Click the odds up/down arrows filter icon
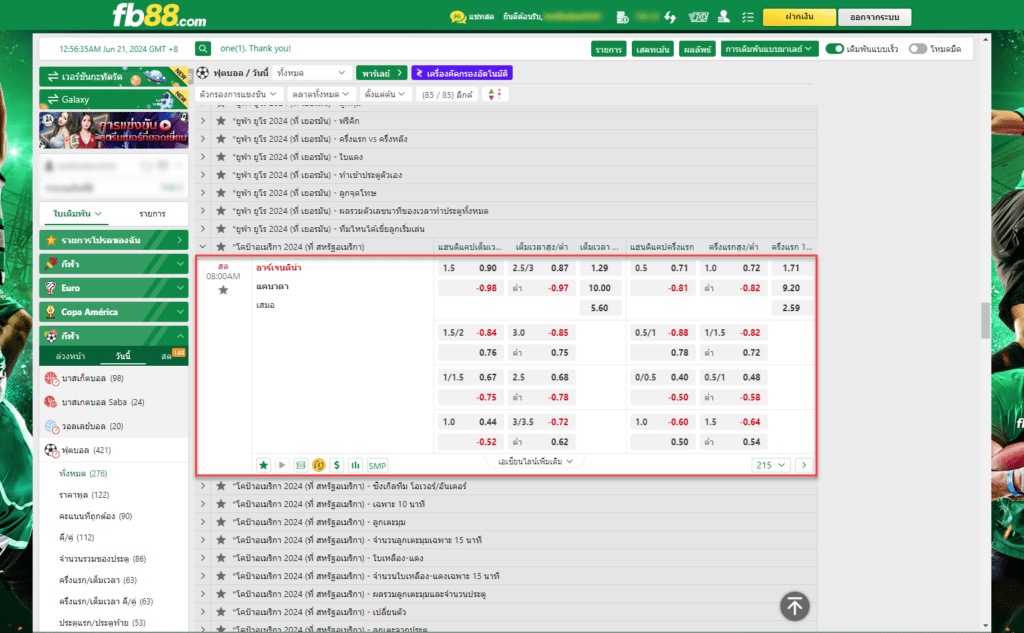Screen dimensions: 1024x633 pyautogui.click(x=494, y=95)
